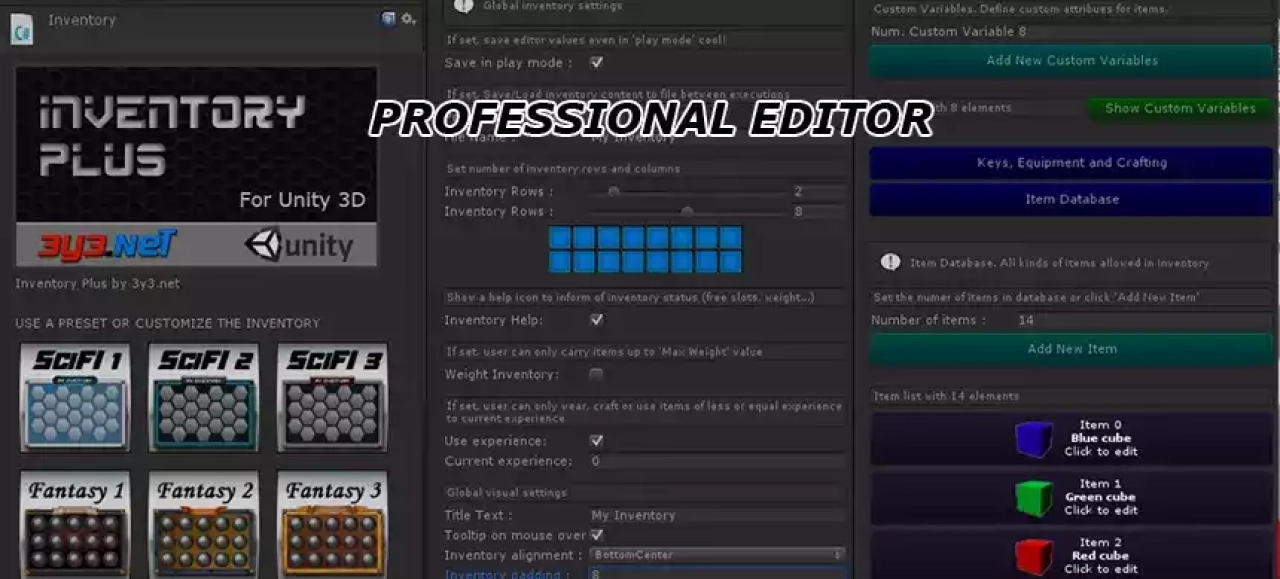Choose the Fantasy 1 preset
Screen dimensions: 1280x579
[75, 524]
